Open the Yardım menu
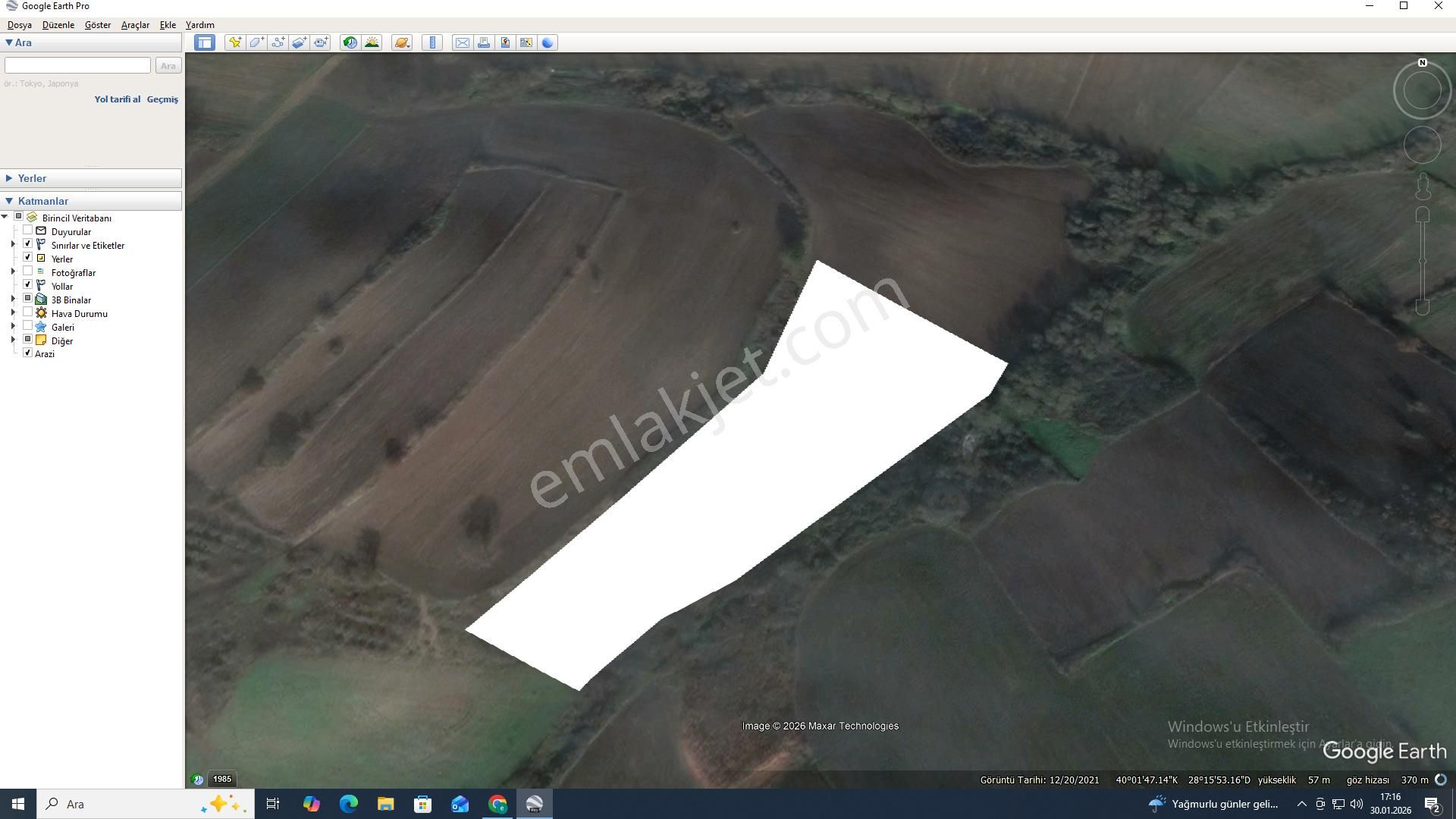This screenshot has width=1456, height=819. [200, 25]
